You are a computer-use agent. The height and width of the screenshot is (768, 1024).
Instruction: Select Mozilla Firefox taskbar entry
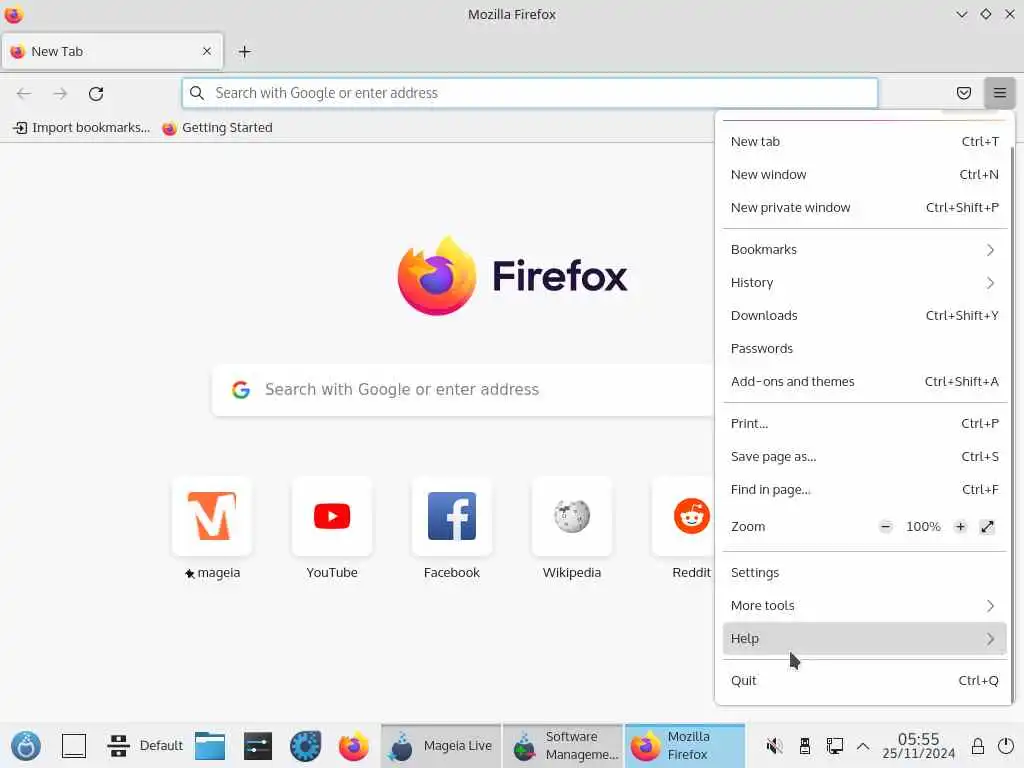click(685, 746)
